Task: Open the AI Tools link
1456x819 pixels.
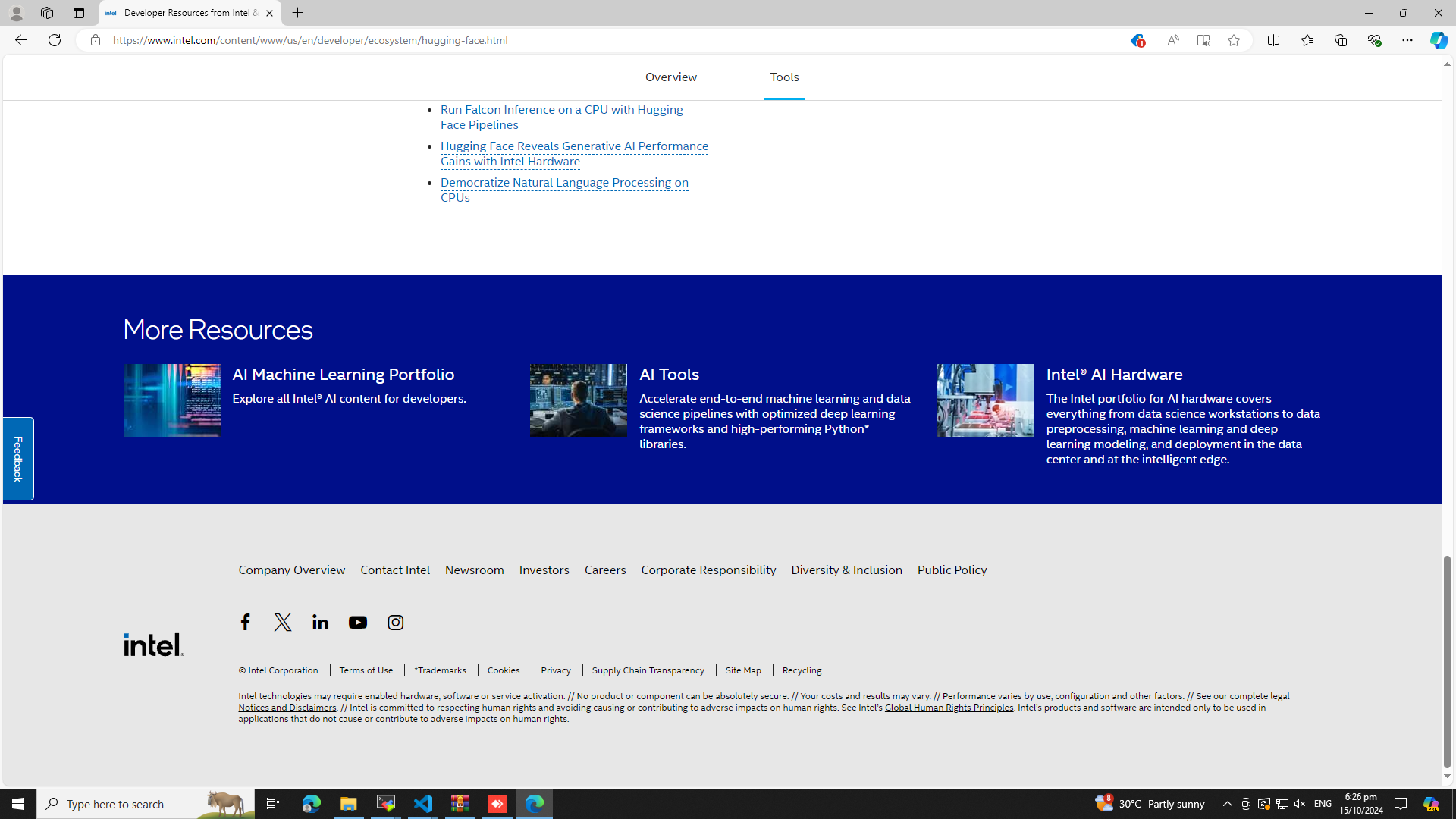Action: tap(669, 374)
